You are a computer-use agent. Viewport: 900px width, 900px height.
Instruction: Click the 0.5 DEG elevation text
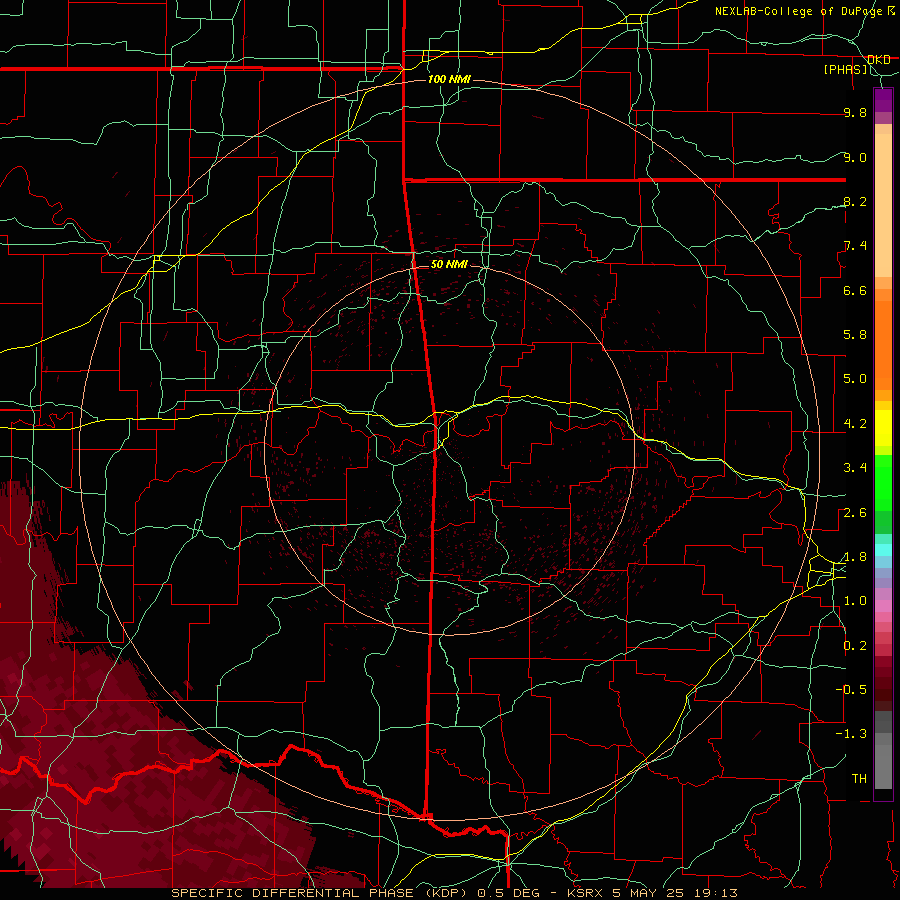pyautogui.click(x=509, y=893)
